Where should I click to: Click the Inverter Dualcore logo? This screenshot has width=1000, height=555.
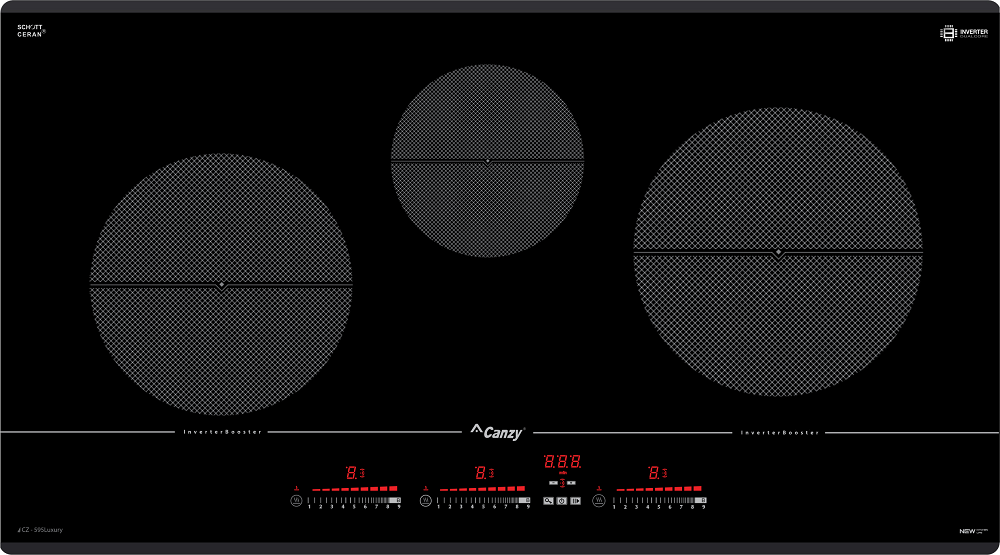[964, 33]
